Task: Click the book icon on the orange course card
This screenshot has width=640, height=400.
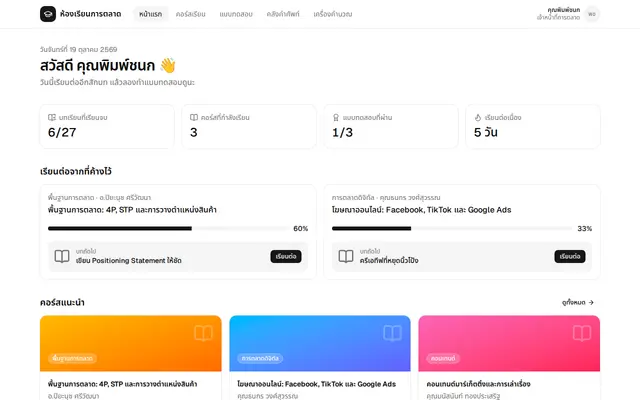Action: point(203,333)
